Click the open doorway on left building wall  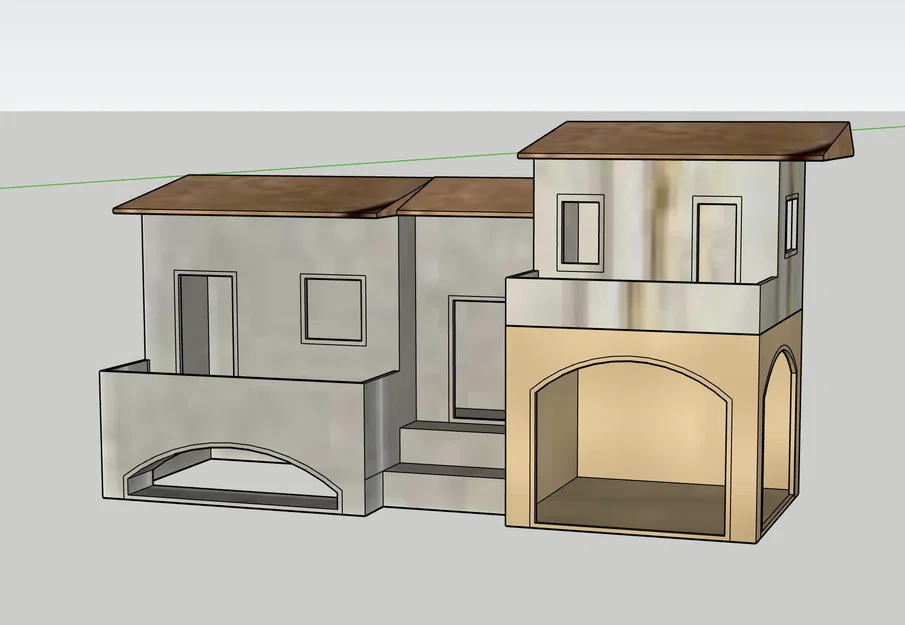pyautogui.click(x=206, y=323)
